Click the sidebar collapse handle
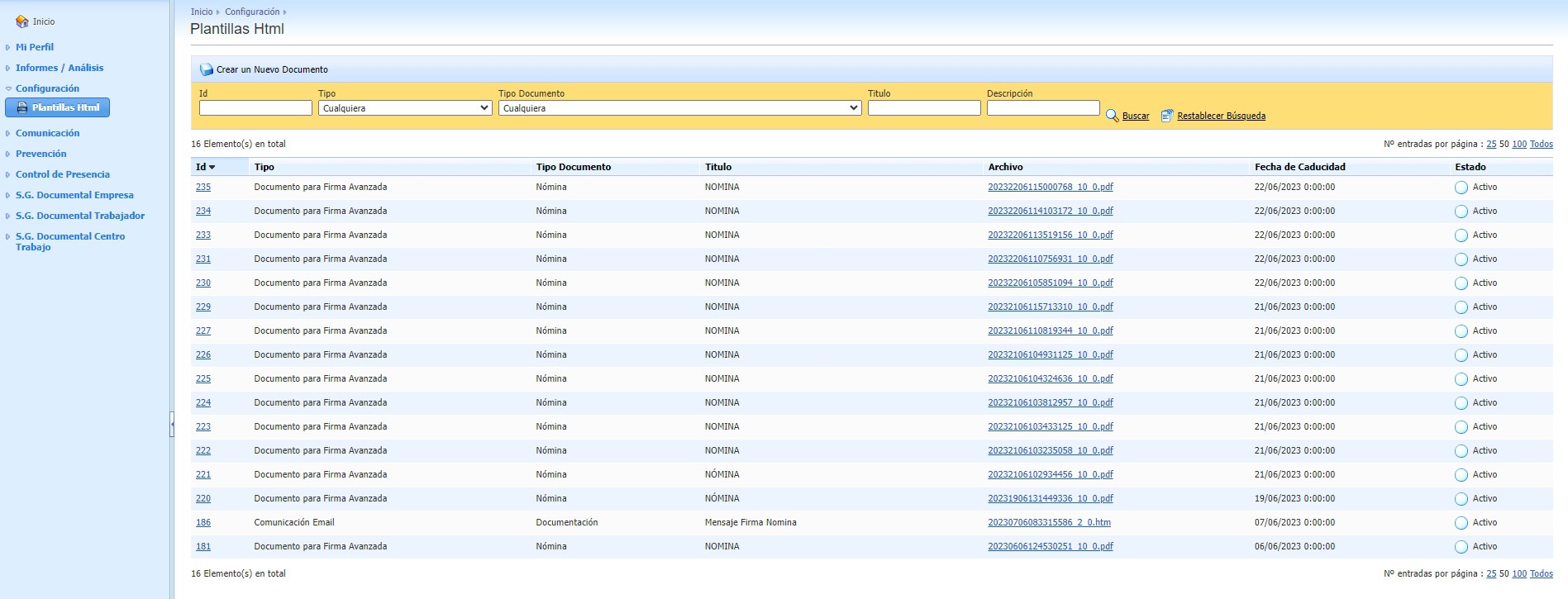 tap(172, 424)
